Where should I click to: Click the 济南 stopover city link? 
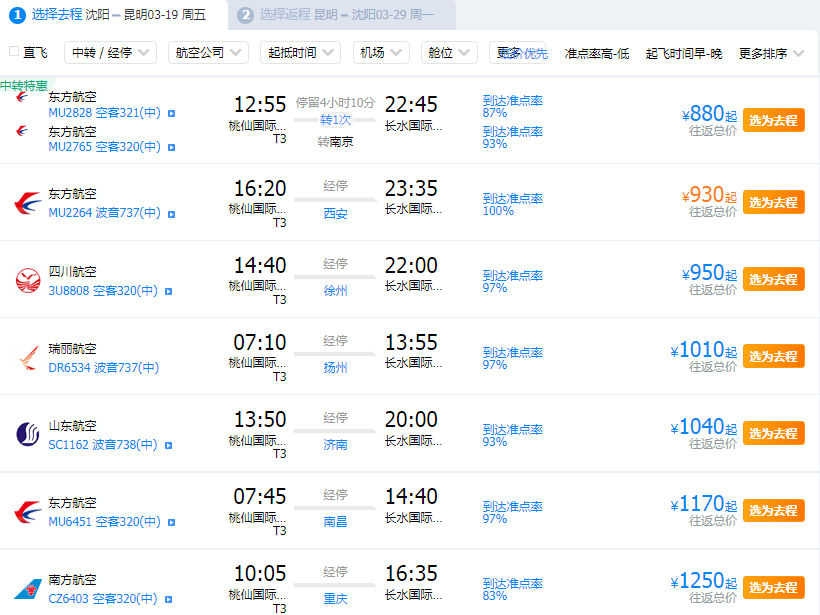click(335, 445)
